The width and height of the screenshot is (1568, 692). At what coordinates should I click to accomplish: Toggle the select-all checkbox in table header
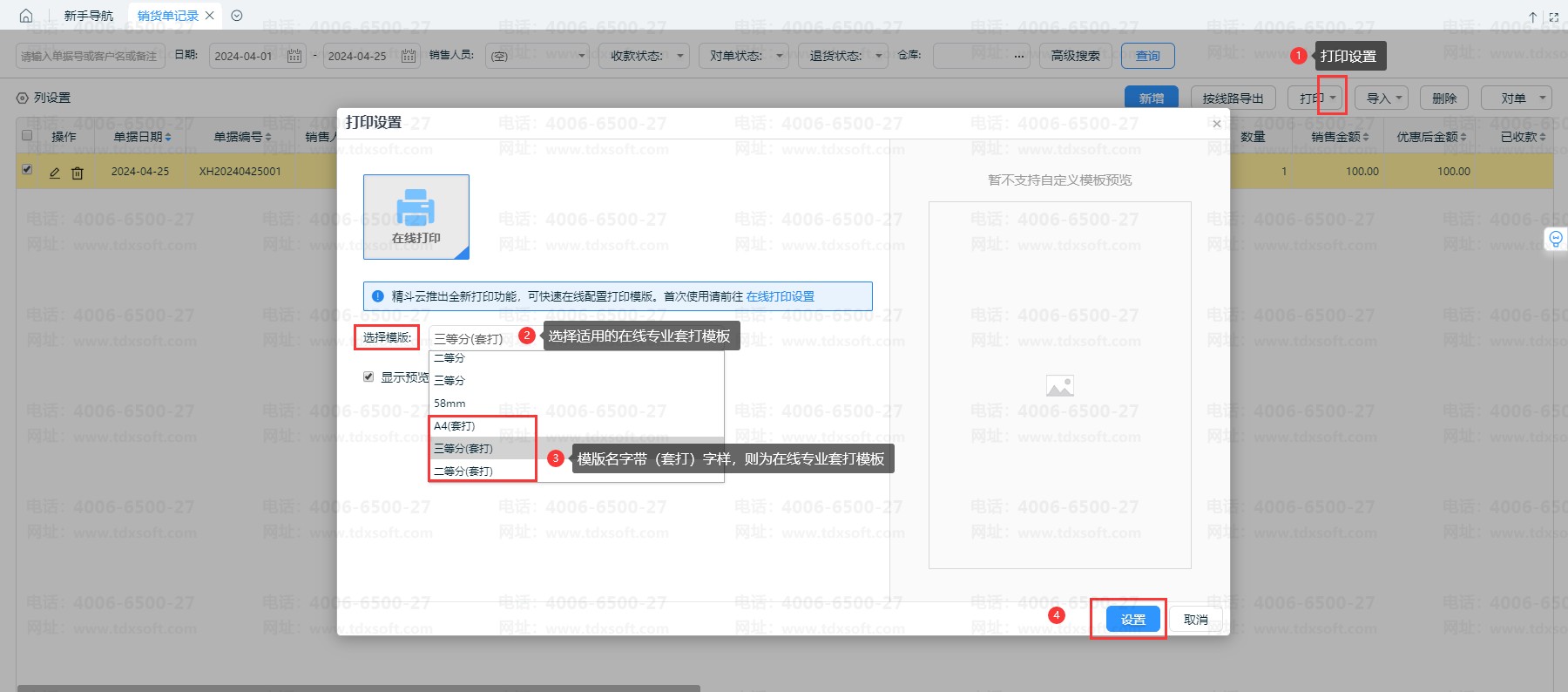coord(27,136)
